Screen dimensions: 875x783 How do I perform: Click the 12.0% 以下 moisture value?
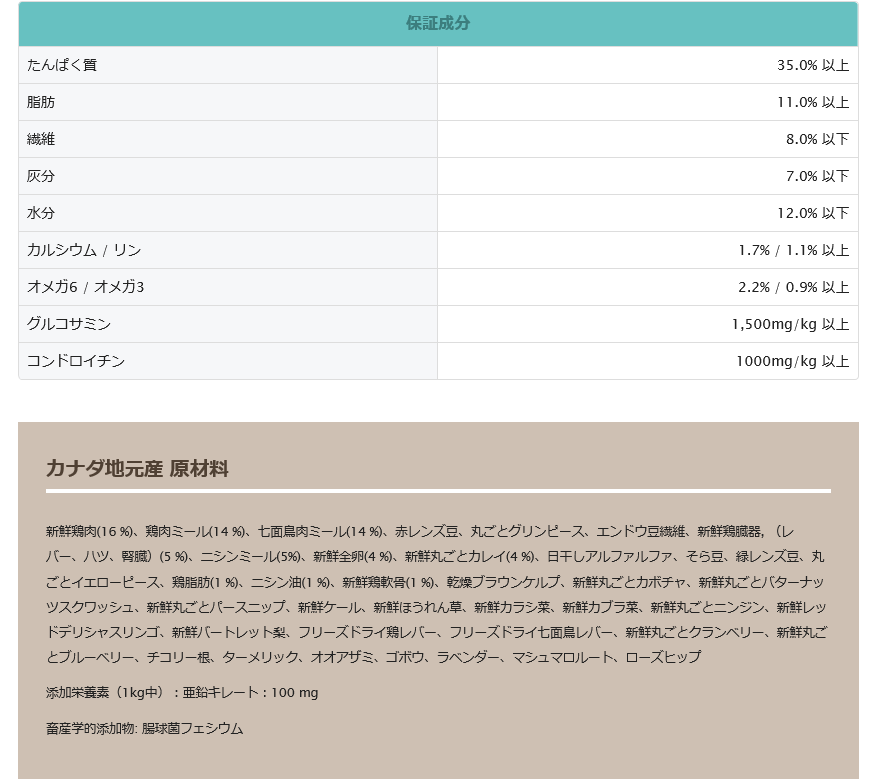(812, 213)
